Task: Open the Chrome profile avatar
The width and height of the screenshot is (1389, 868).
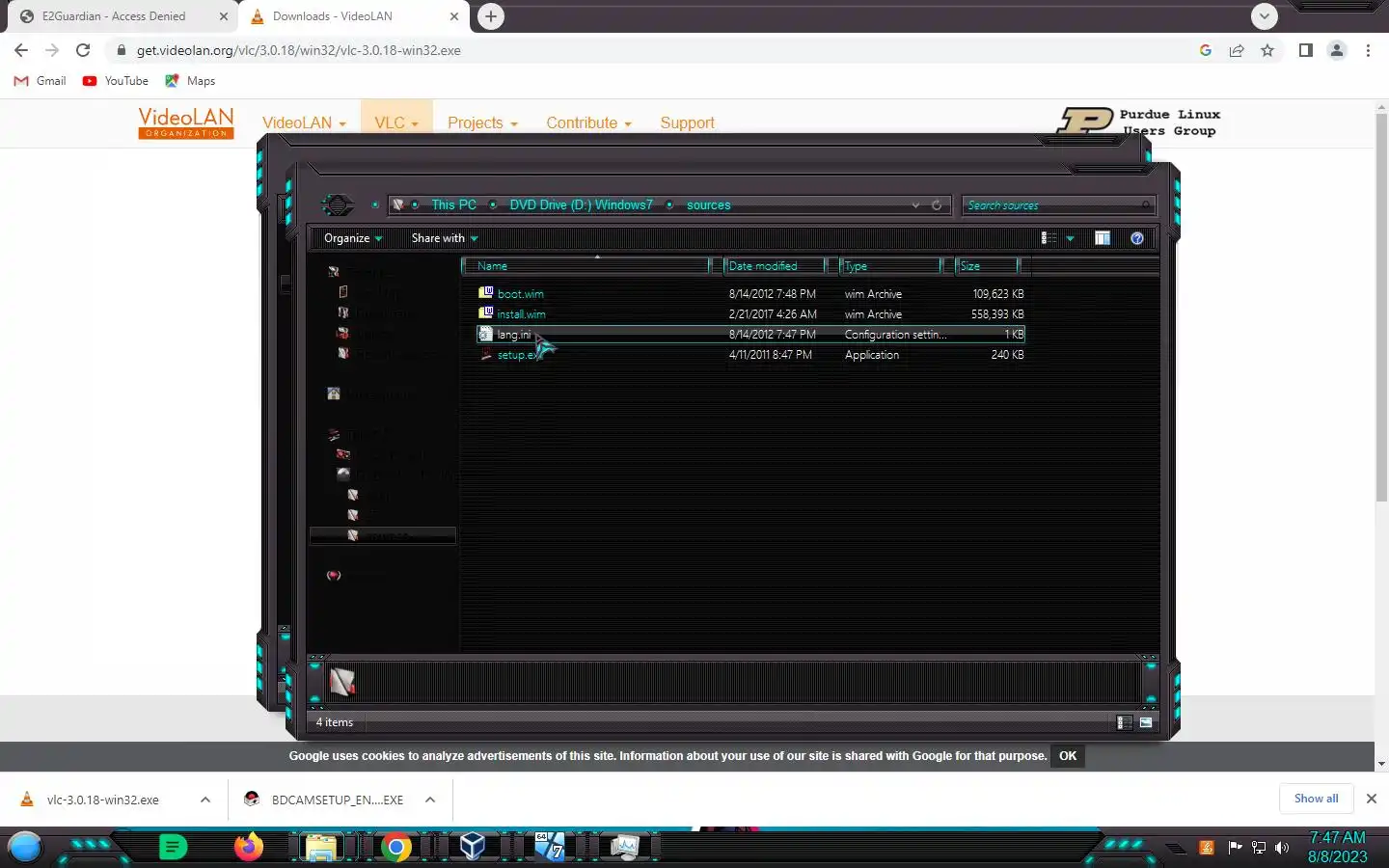Action: point(1337,50)
